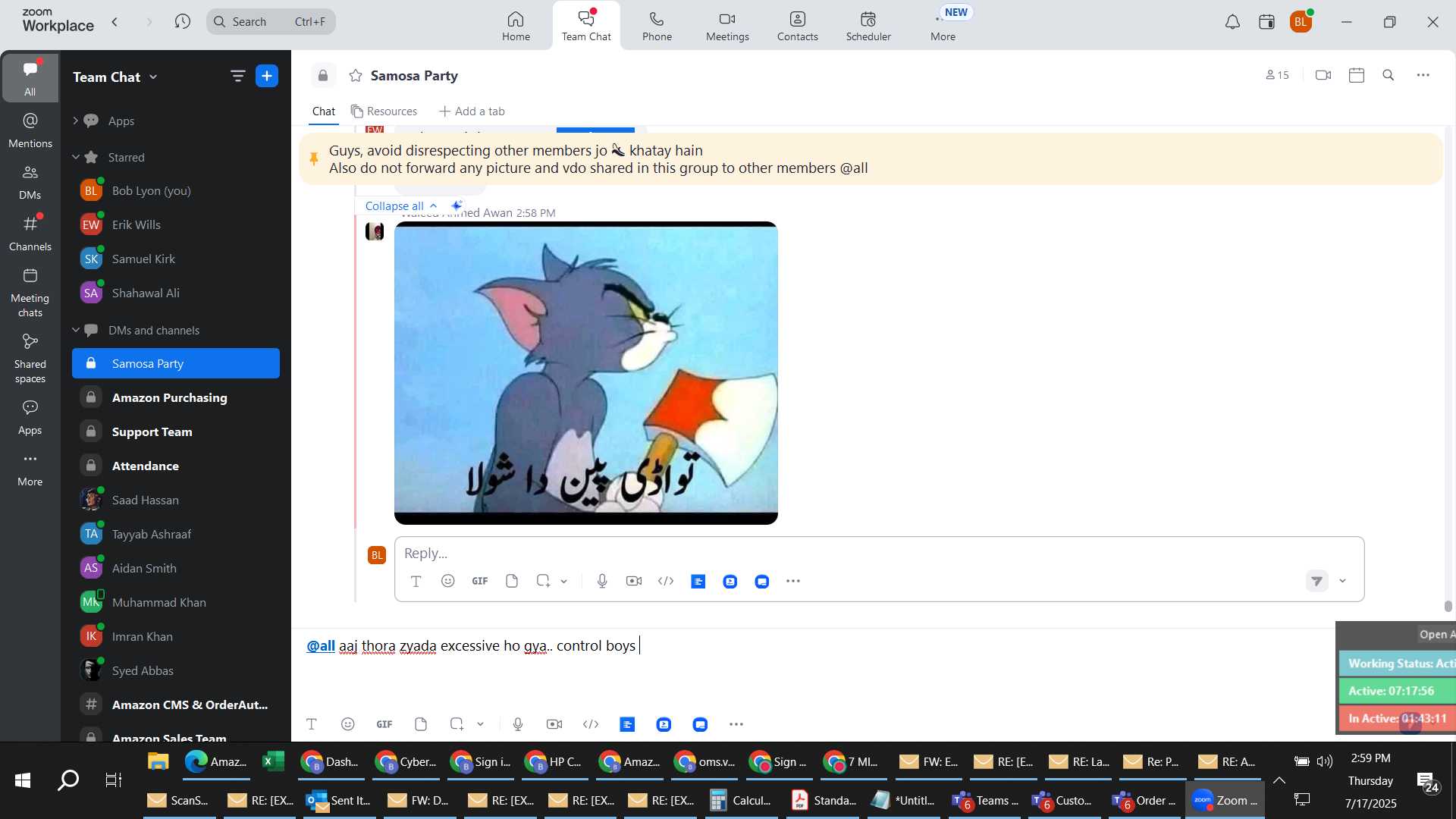Click the history clock icon
Screen dimensions: 1456x819
pyautogui.click(x=182, y=21)
